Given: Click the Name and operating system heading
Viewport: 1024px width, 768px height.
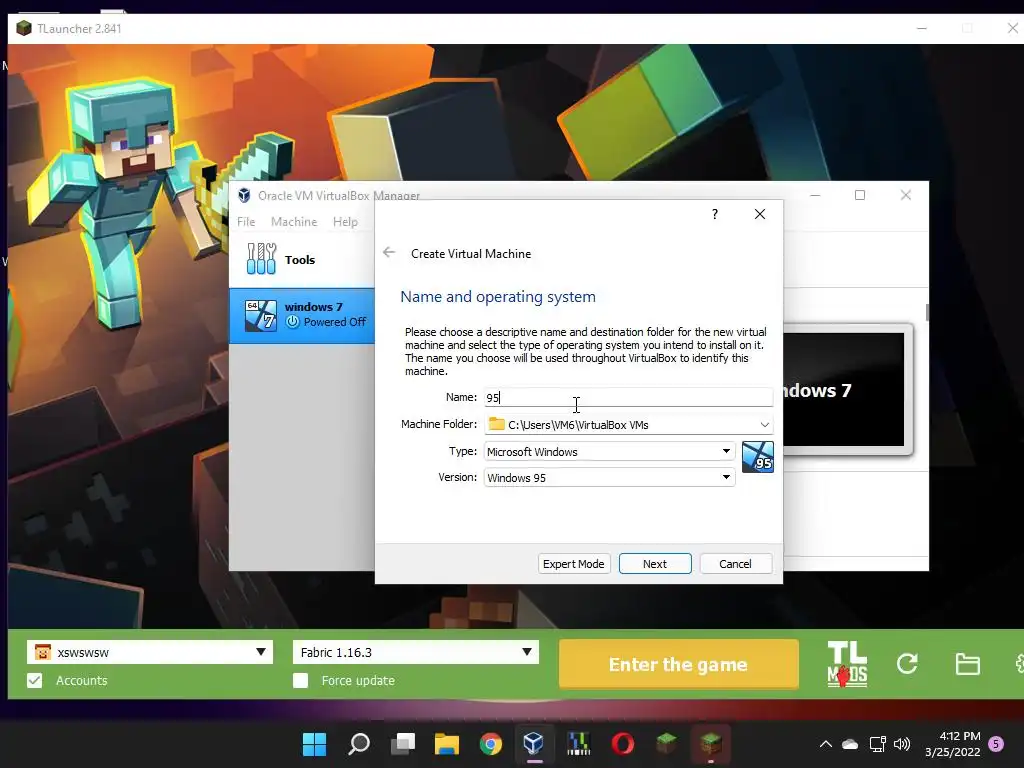Looking at the screenshot, I should (498, 296).
